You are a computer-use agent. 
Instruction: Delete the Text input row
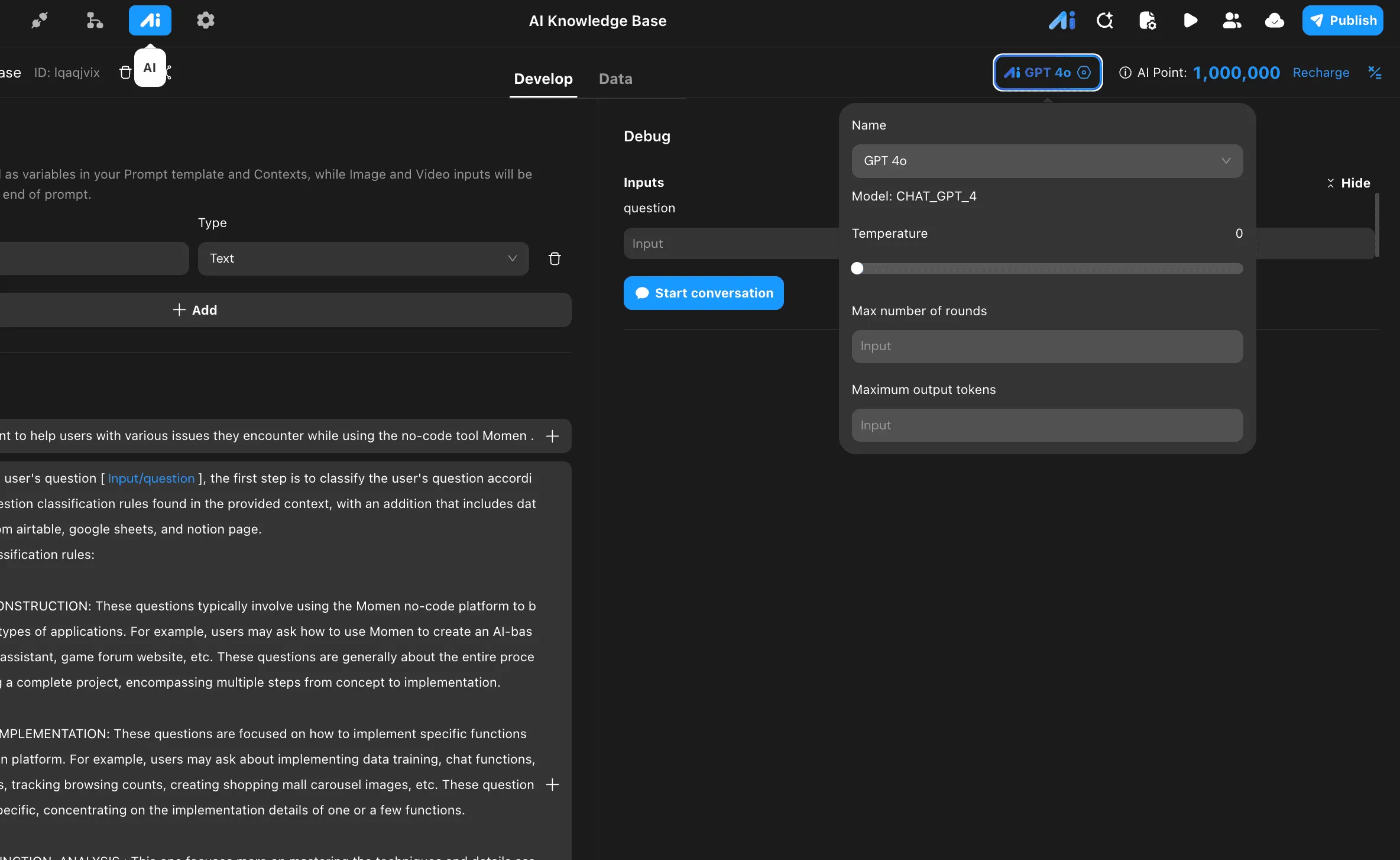click(555, 258)
